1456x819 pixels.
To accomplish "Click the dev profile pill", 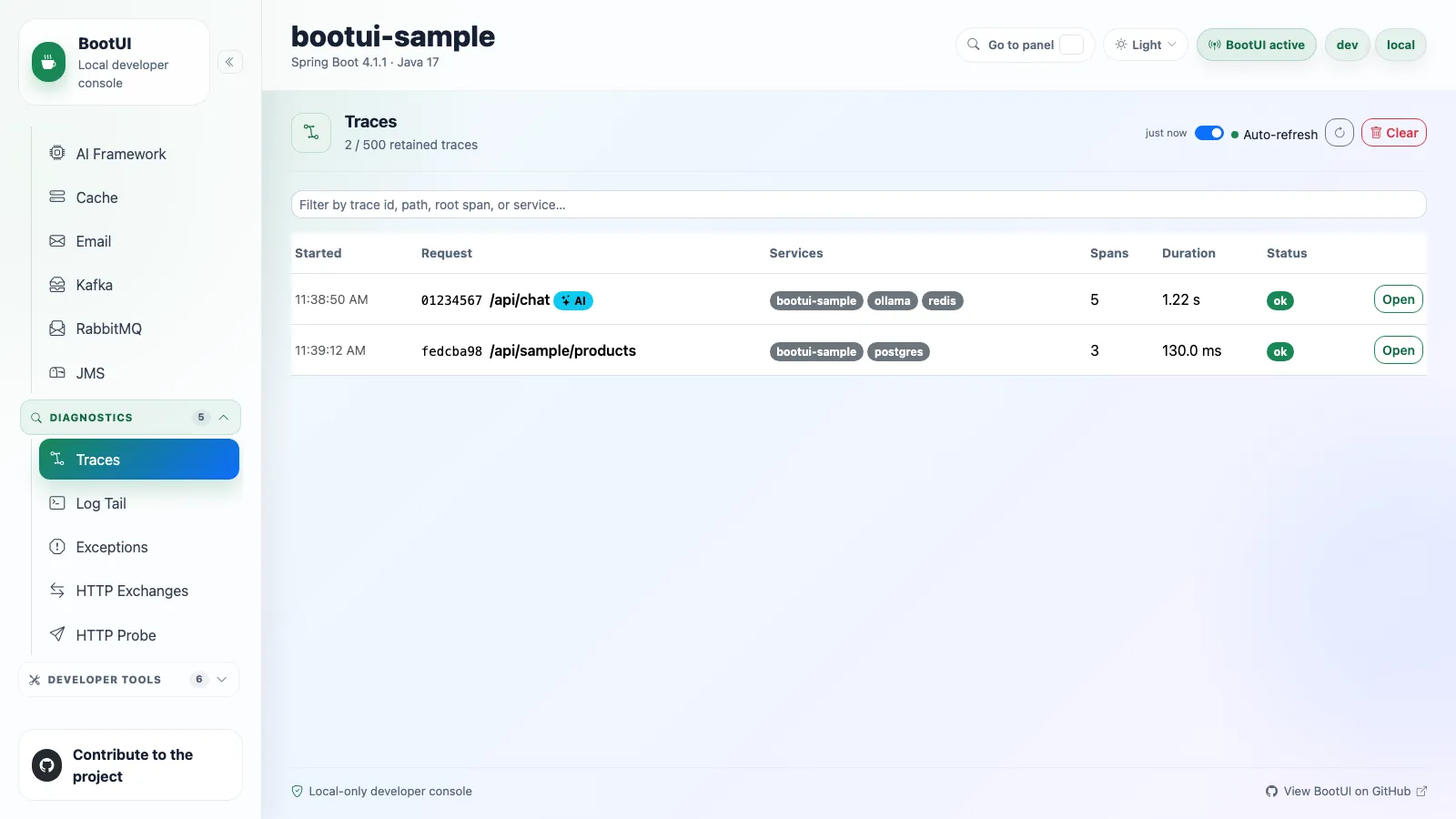I will (1347, 45).
